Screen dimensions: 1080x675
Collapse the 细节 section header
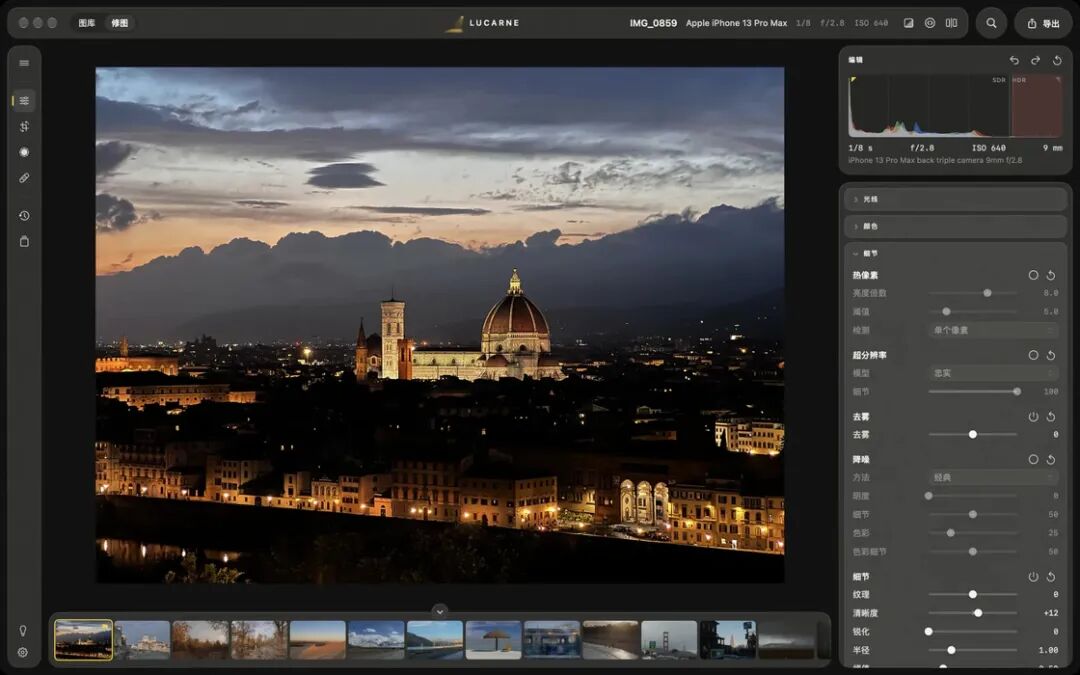956,253
